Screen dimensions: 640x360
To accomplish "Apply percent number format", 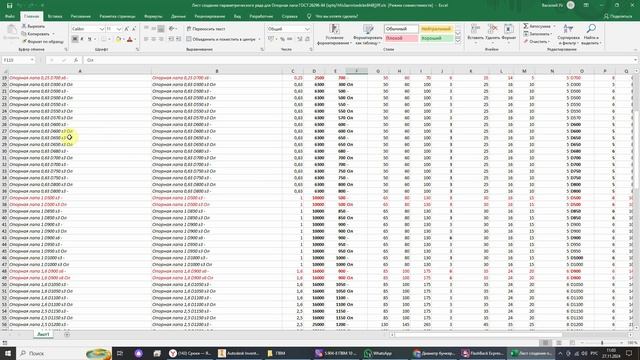I will (x=282, y=39).
